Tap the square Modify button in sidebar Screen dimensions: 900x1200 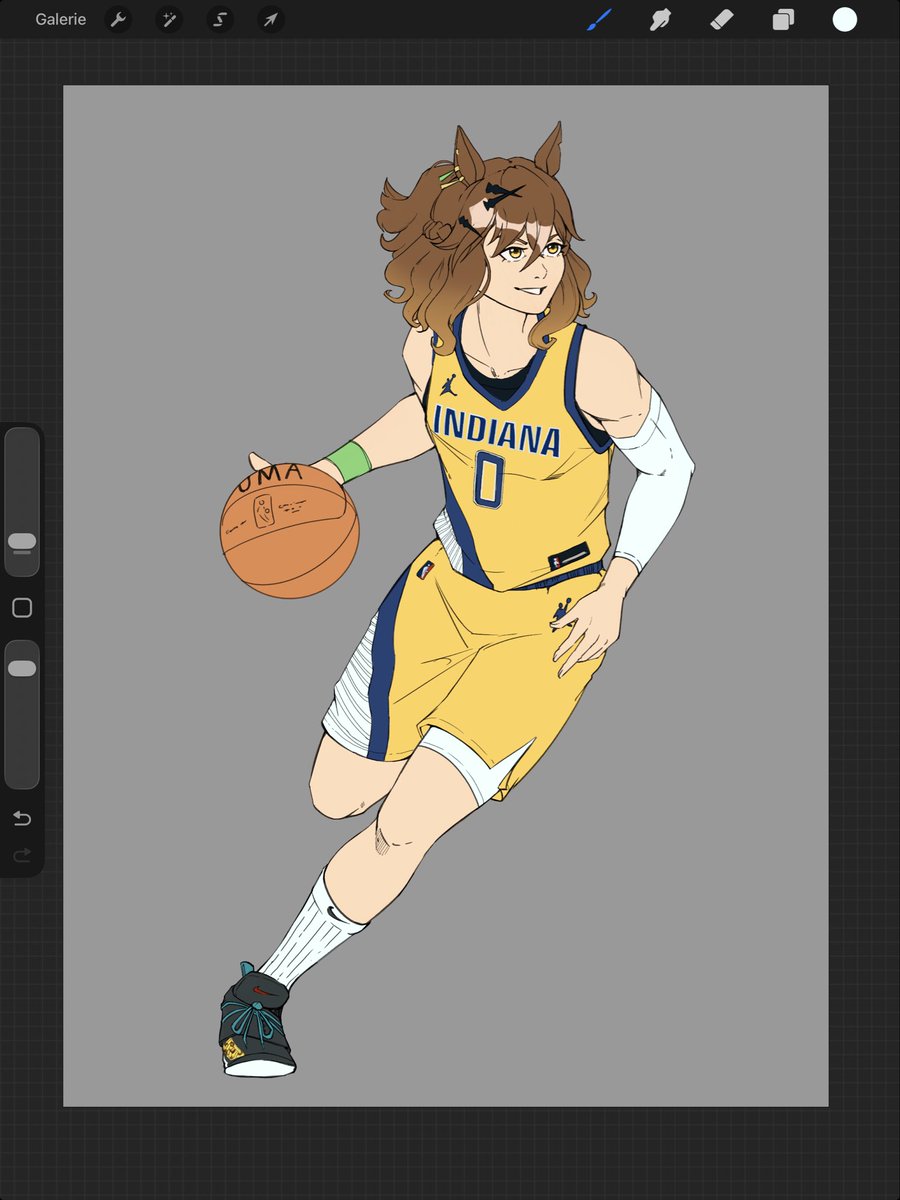[x=22, y=608]
